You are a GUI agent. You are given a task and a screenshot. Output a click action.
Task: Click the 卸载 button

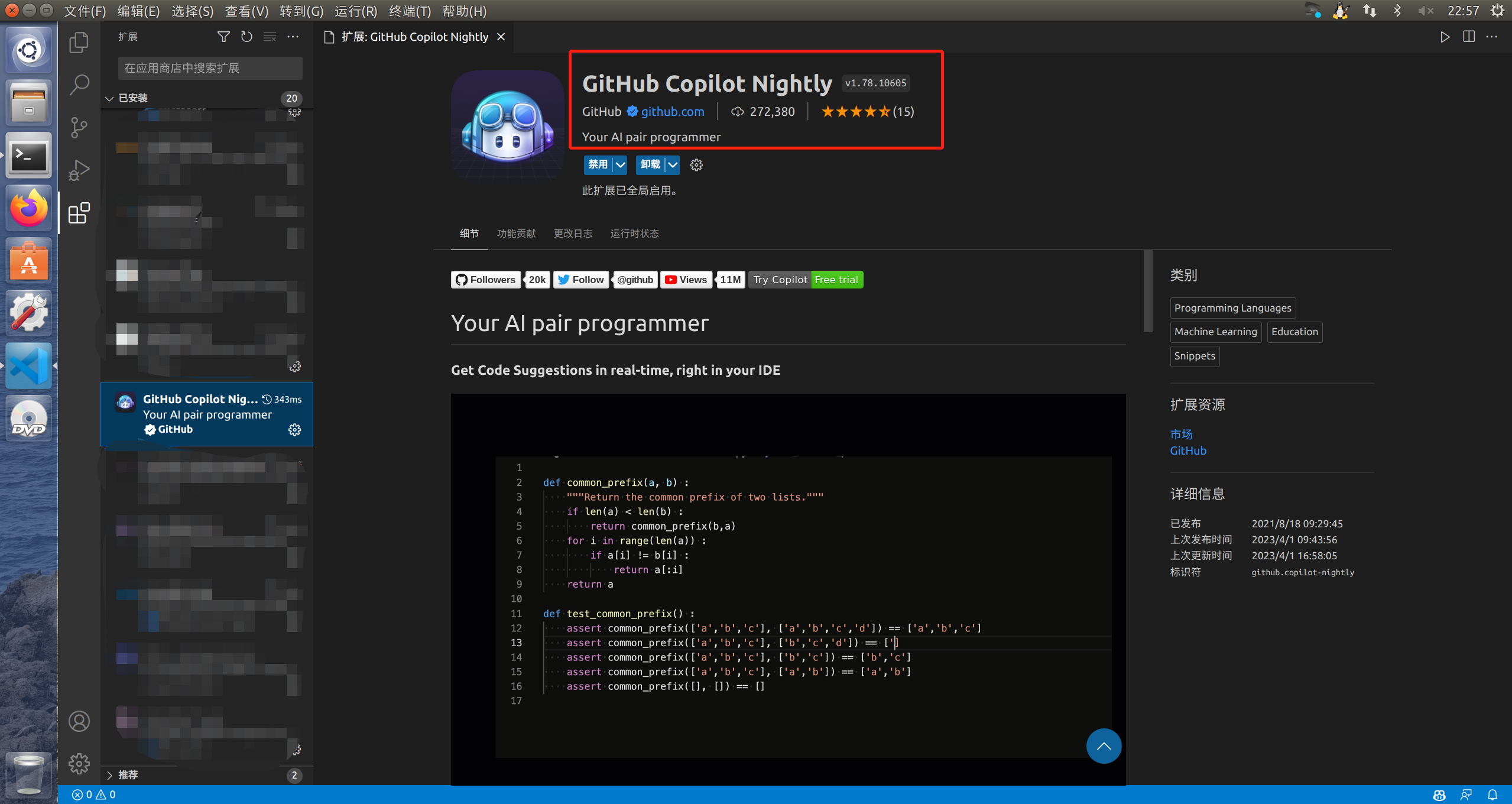pos(650,165)
